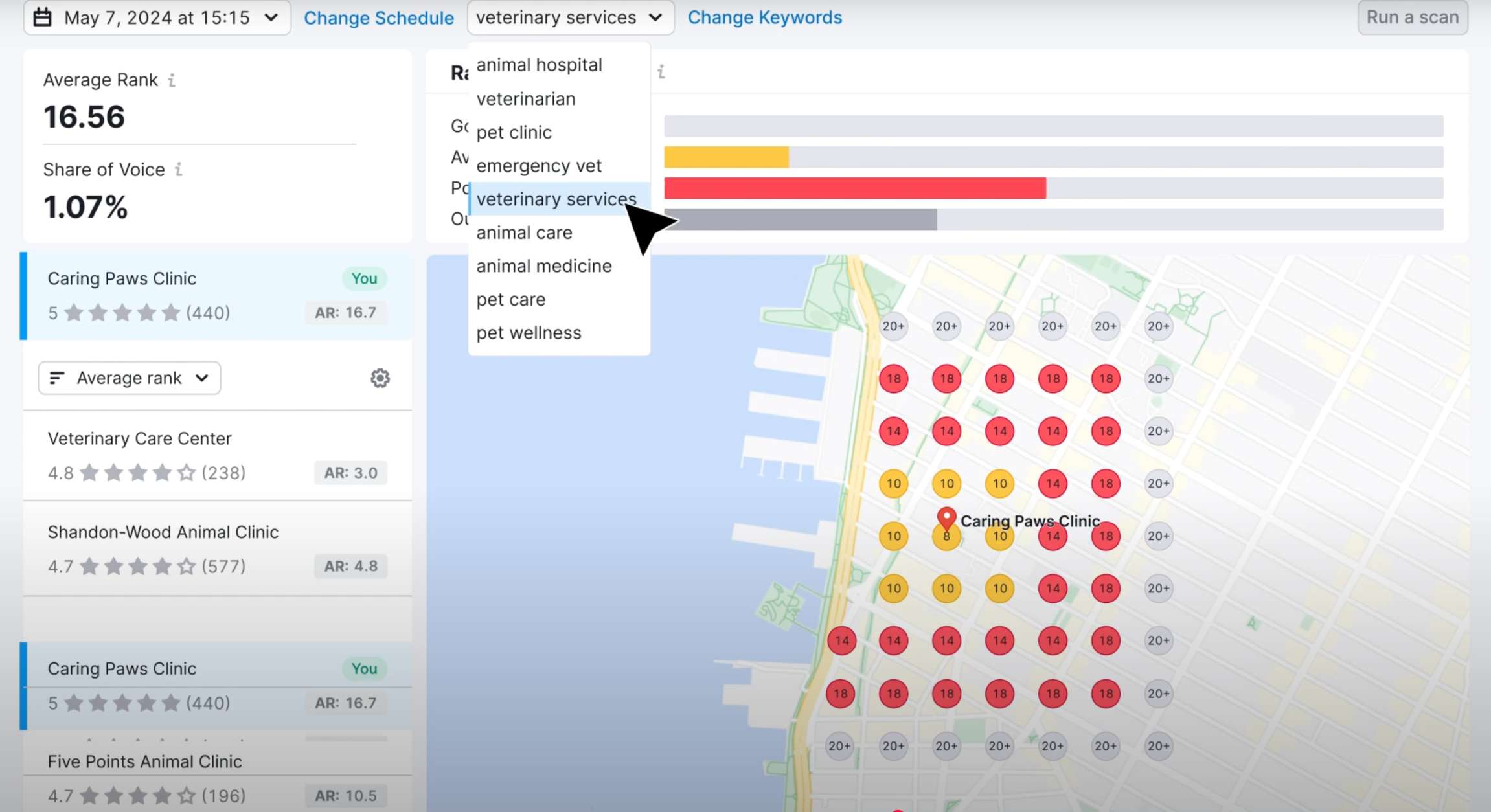Click info icon next to Share of Voice
1491x812 pixels.
click(x=179, y=170)
